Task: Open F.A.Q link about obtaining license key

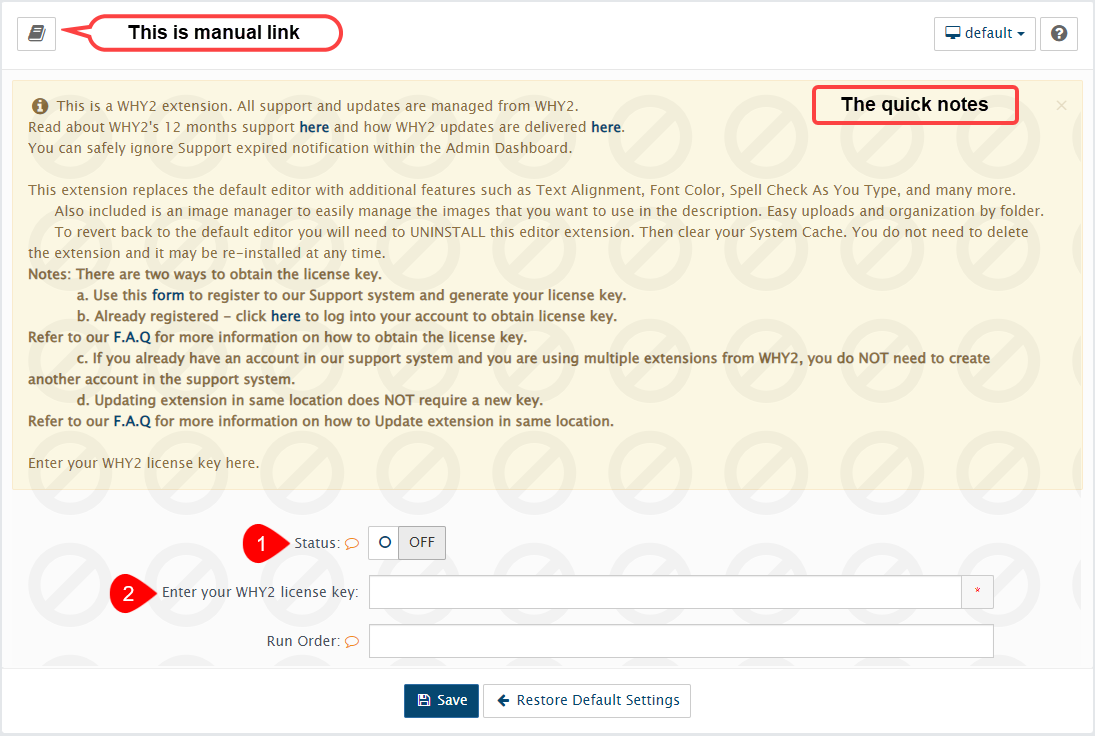Action: (132, 337)
